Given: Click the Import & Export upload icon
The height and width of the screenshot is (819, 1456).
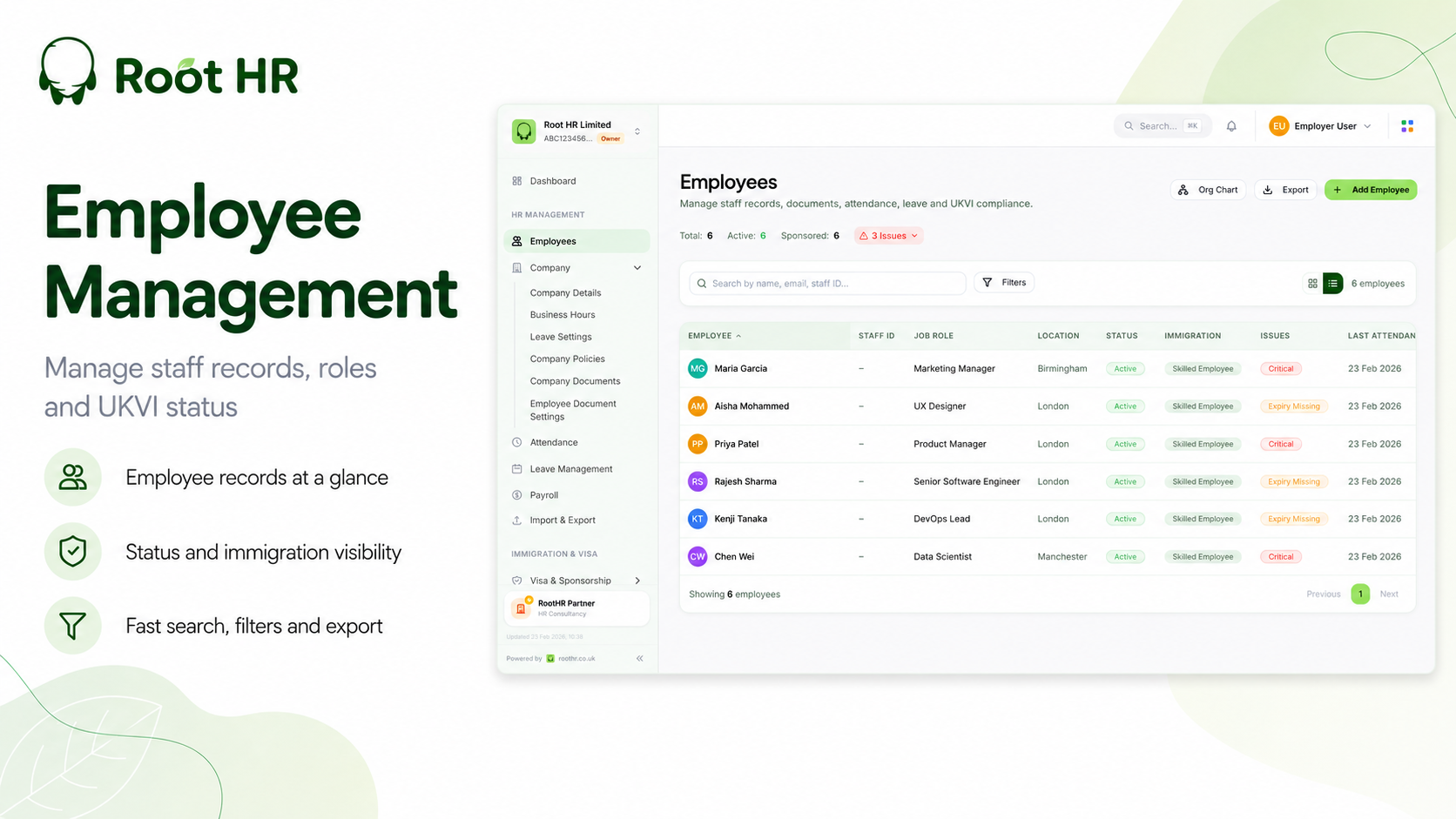Looking at the screenshot, I should pos(517,520).
